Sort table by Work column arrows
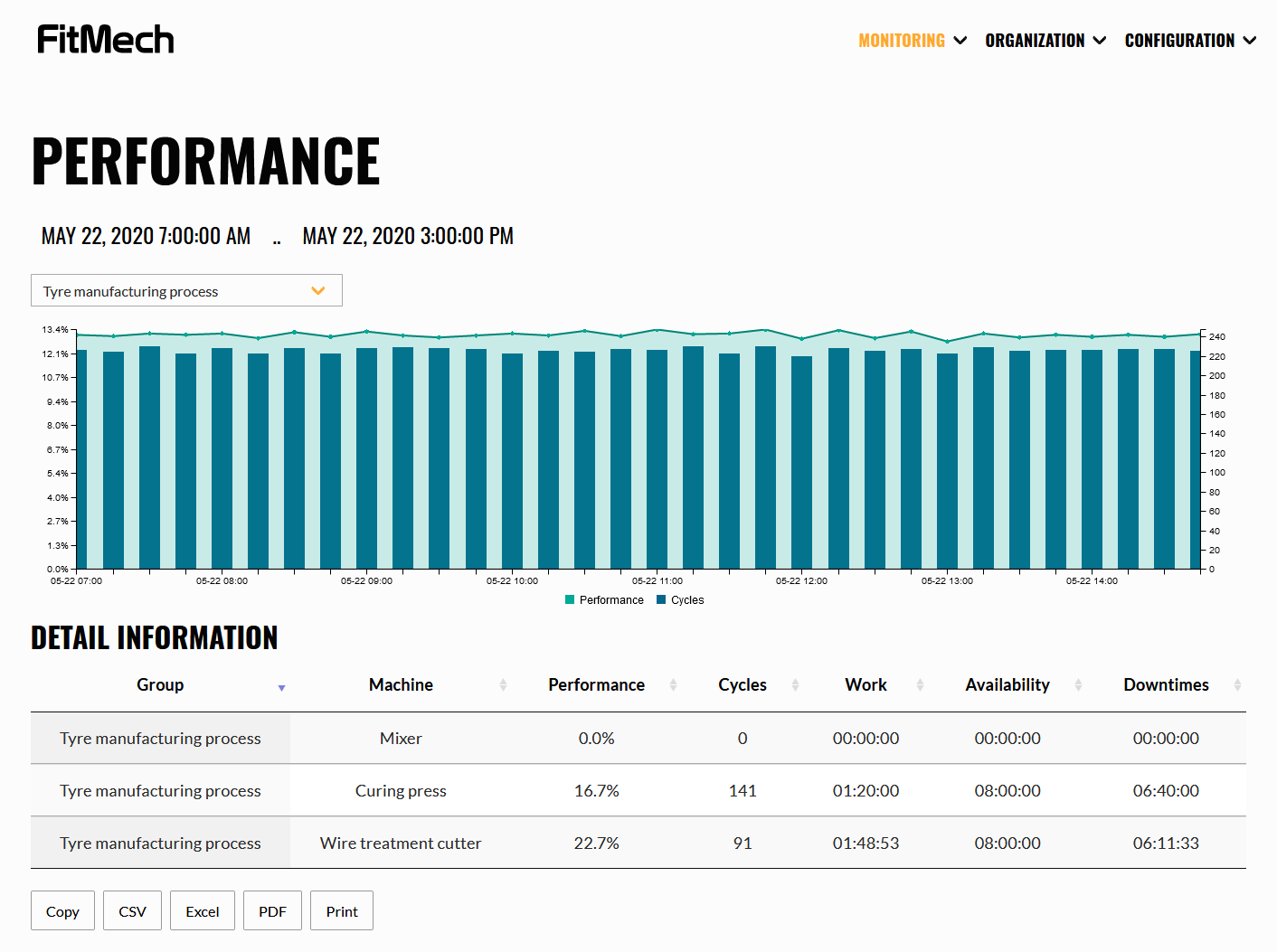 click(920, 685)
